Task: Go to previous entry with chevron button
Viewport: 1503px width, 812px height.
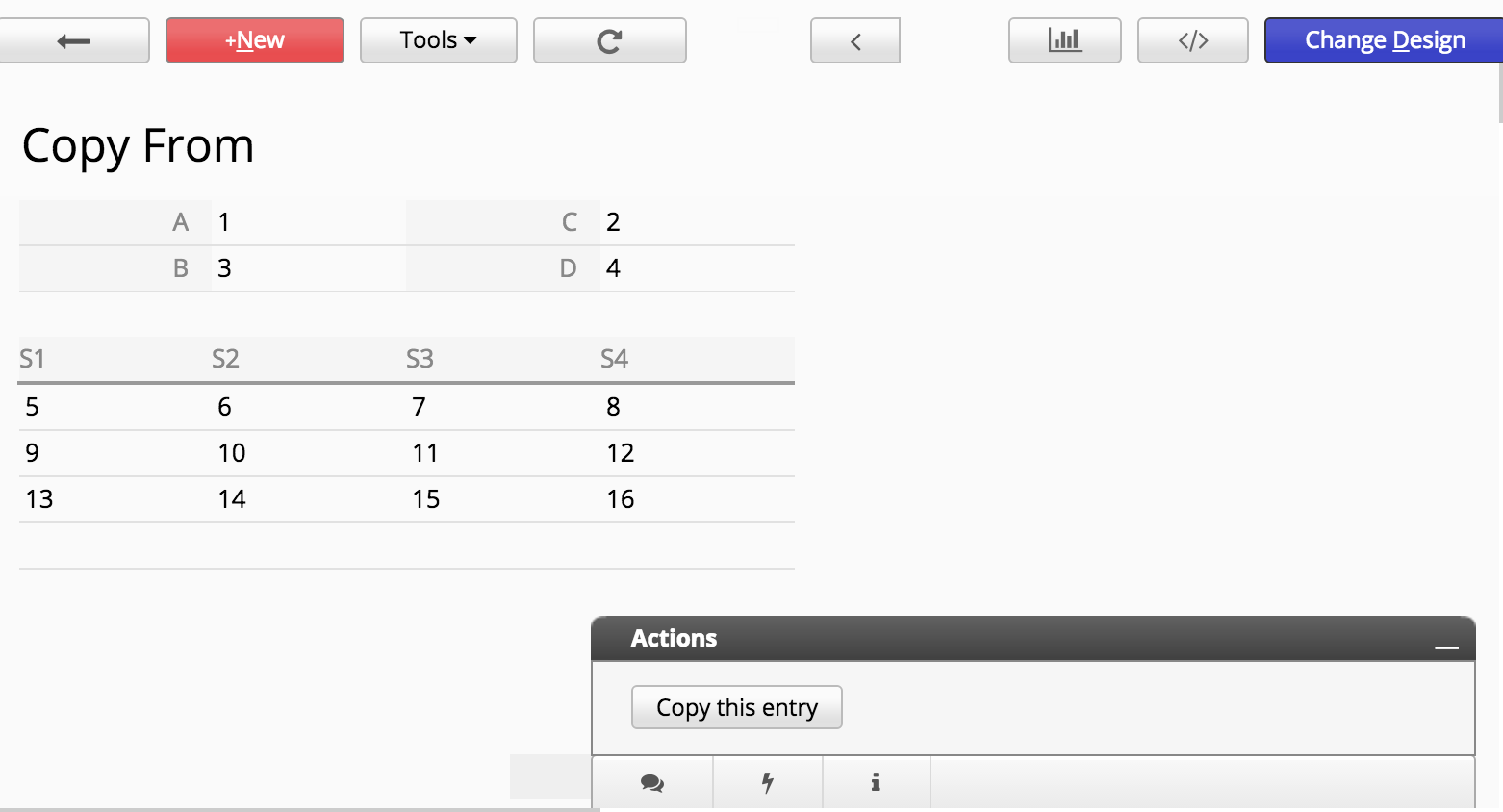Action: pos(854,40)
